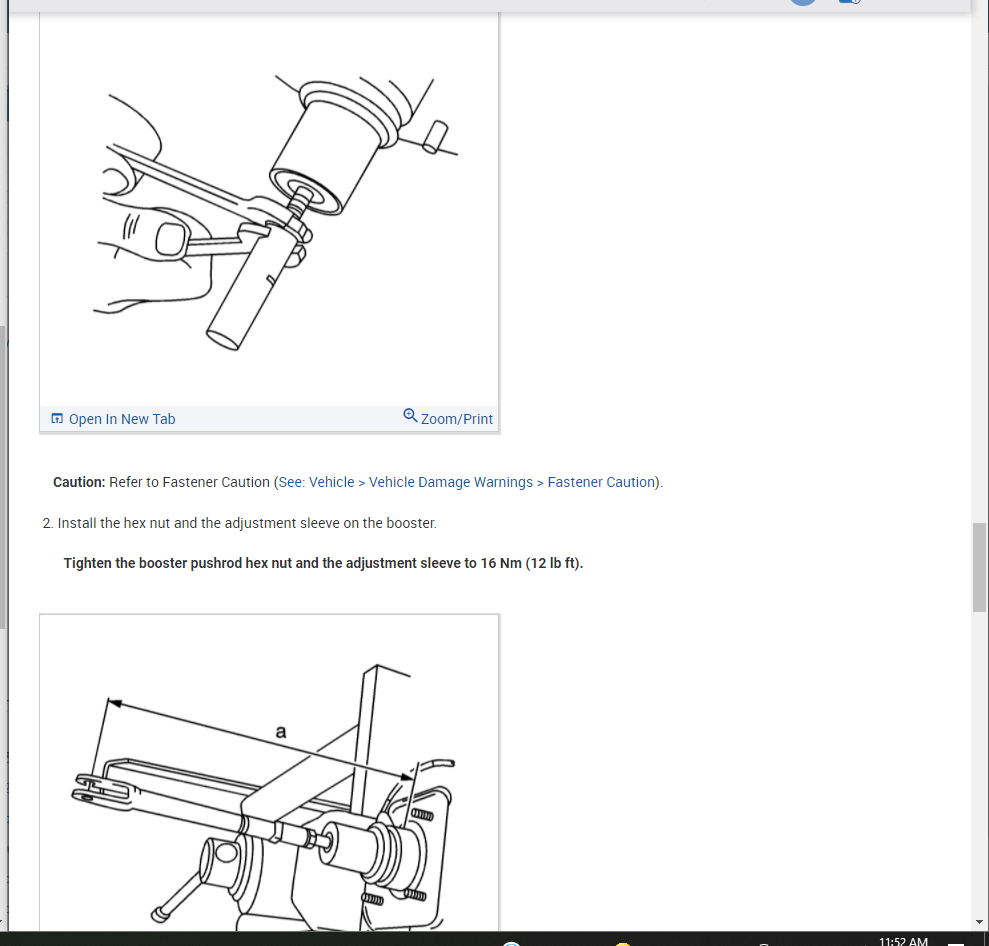The height and width of the screenshot is (946, 989).
Task: Follow the Fastener Caution link
Action: [601, 482]
